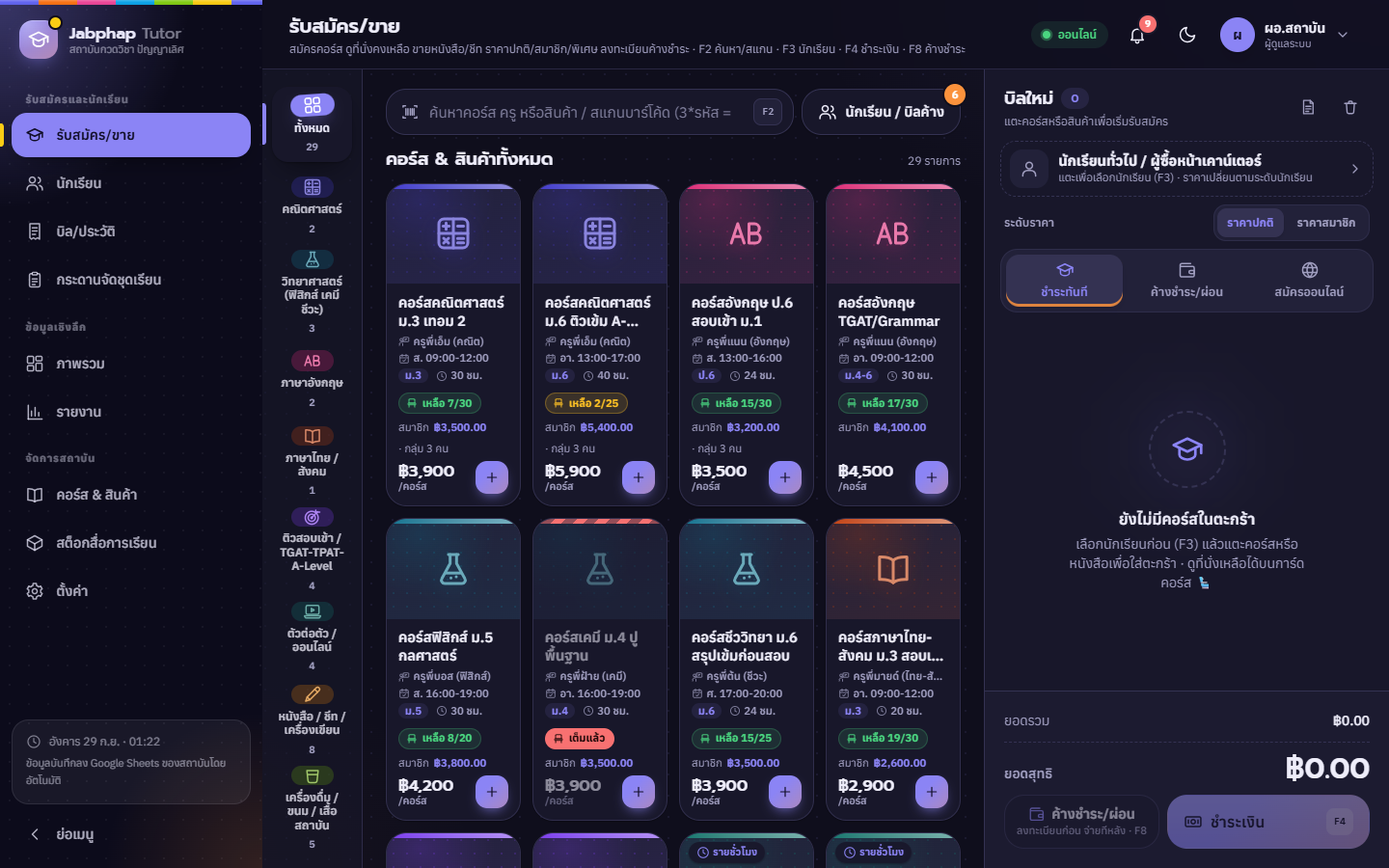This screenshot has width=1389, height=868.
Task: Filter by ติวสอบเข้า TGAT-TPAT category
Action: (x=312, y=550)
